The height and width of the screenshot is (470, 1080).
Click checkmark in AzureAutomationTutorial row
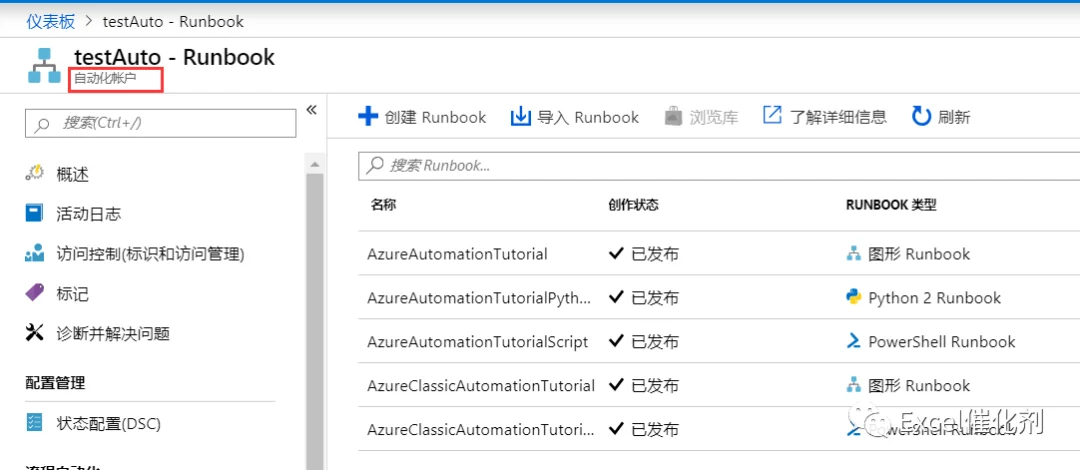[x=616, y=254]
